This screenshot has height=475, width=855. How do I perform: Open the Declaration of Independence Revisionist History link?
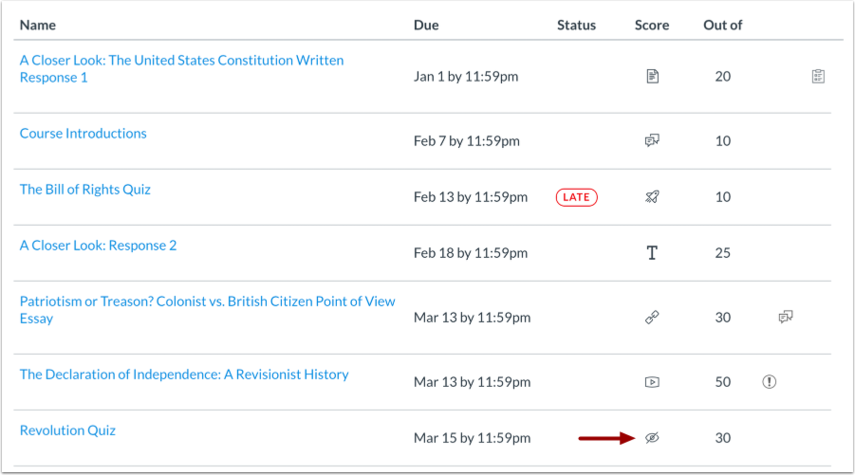coord(184,374)
